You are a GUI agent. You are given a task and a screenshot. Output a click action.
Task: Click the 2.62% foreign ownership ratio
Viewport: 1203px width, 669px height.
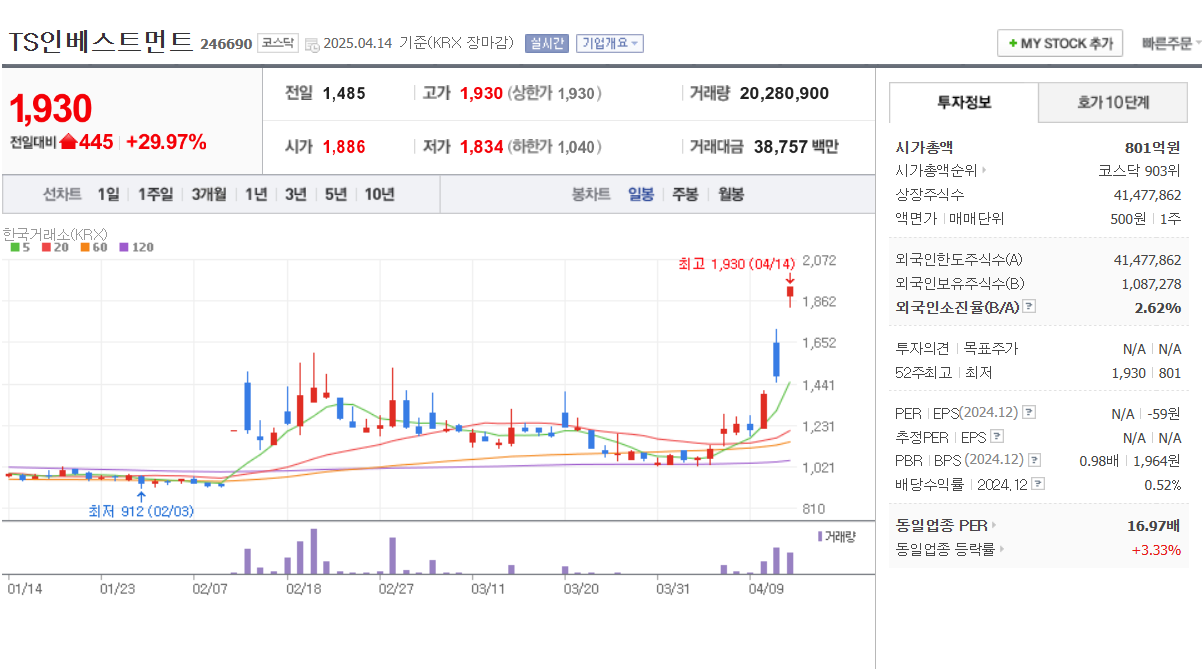click(1158, 308)
